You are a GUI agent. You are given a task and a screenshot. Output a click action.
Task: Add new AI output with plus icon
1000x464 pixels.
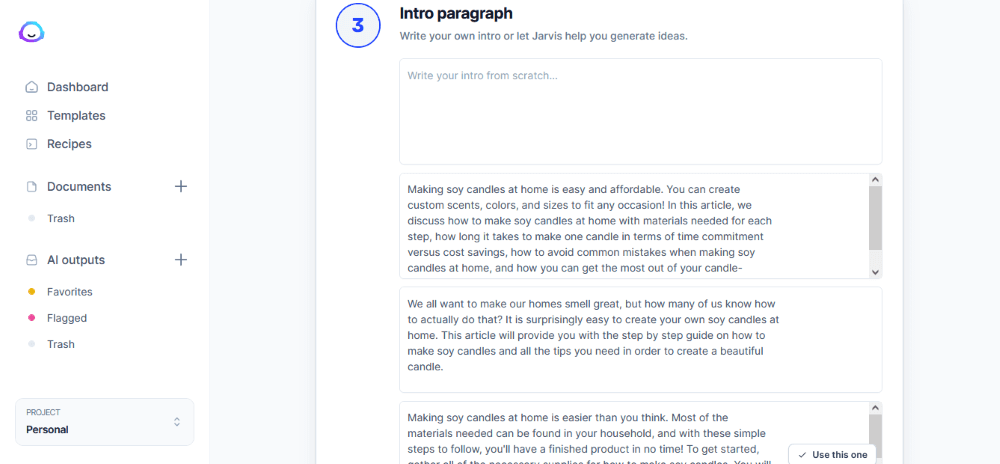point(181,259)
